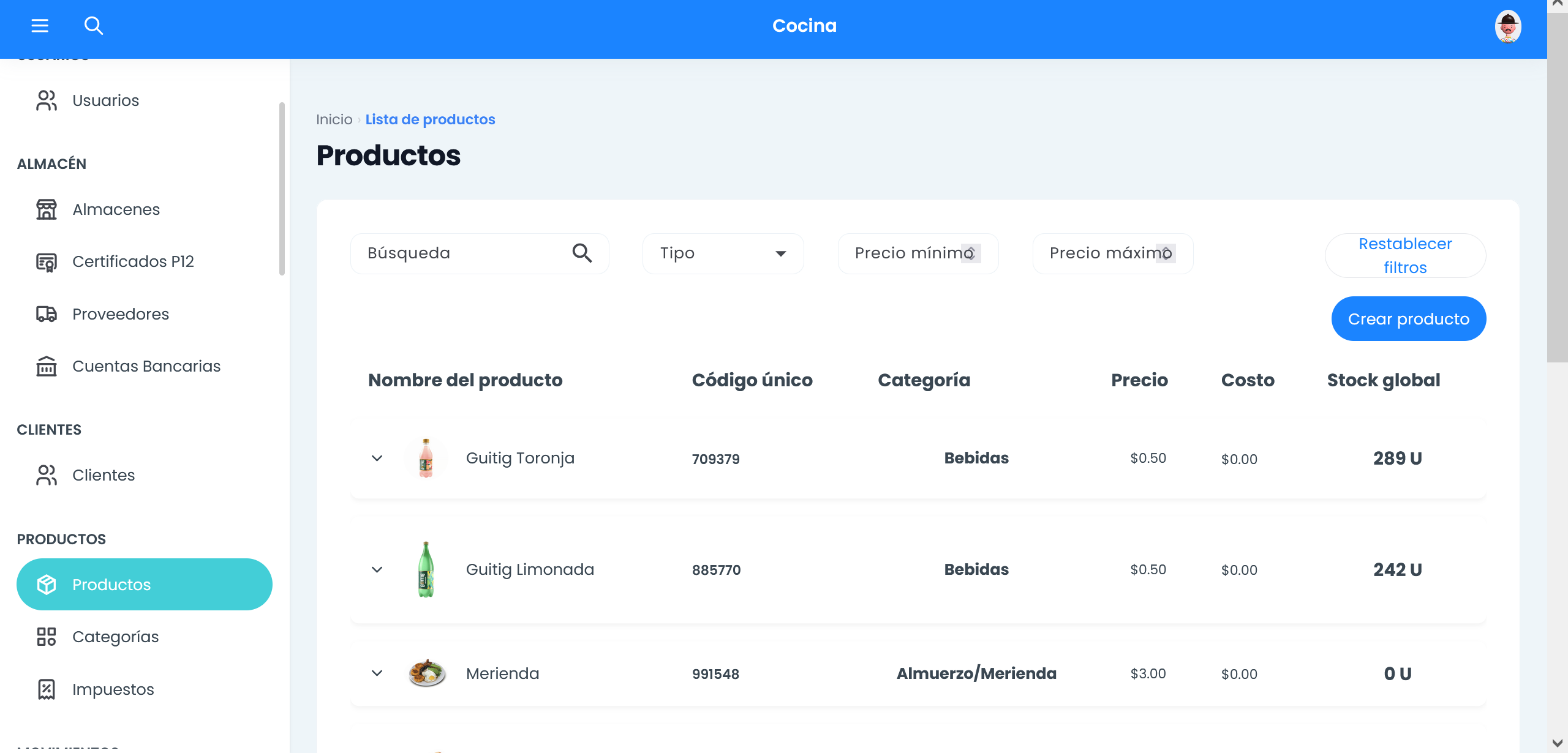Click the Guitig Toronja bottle thumbnail

coord(426,458)
